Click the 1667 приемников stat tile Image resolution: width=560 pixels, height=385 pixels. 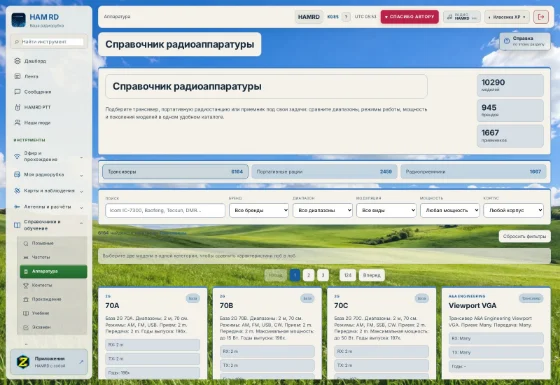pos(510,136)
